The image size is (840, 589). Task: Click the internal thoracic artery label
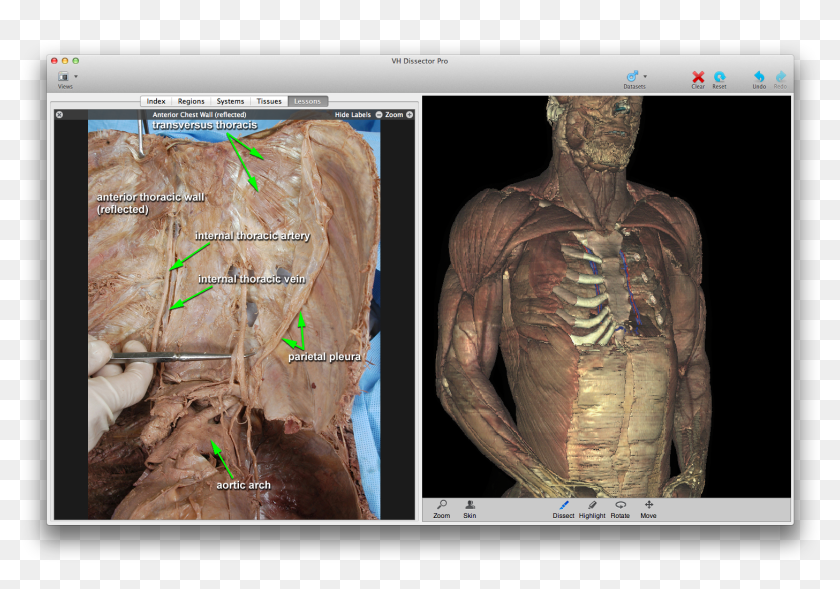252,236
